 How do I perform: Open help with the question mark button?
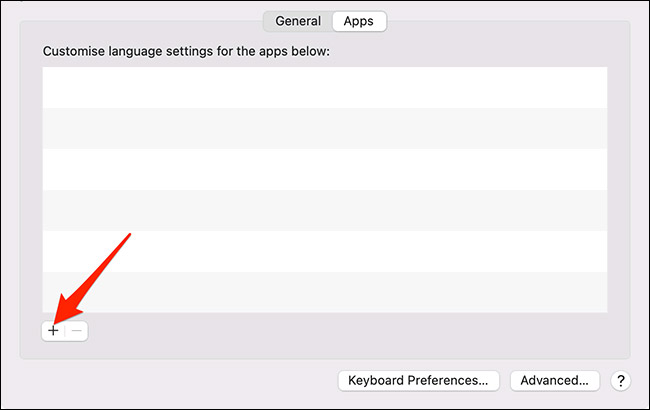coord(620,380)
